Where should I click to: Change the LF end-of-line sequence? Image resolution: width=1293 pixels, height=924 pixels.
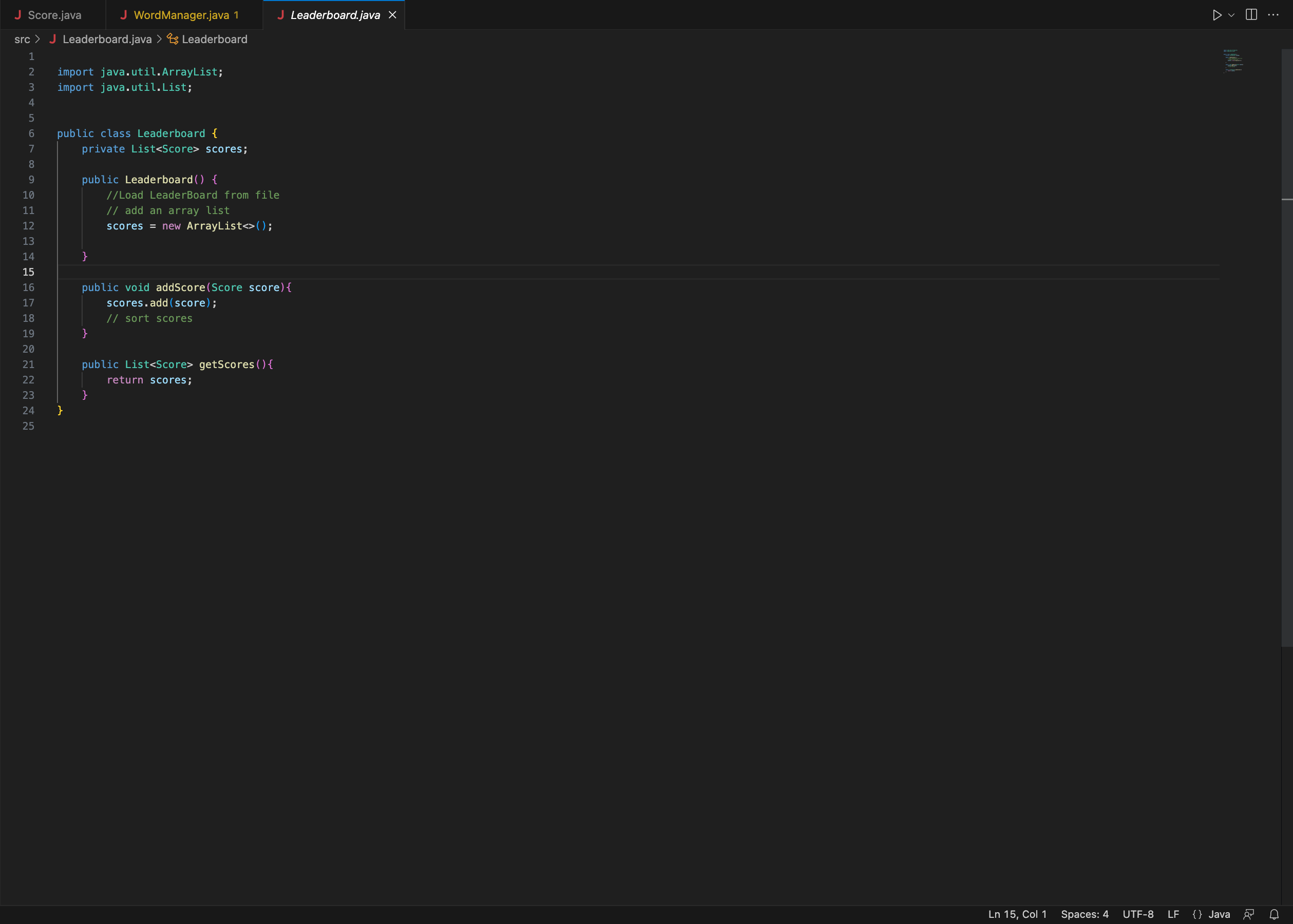[x=1173, y=914]
